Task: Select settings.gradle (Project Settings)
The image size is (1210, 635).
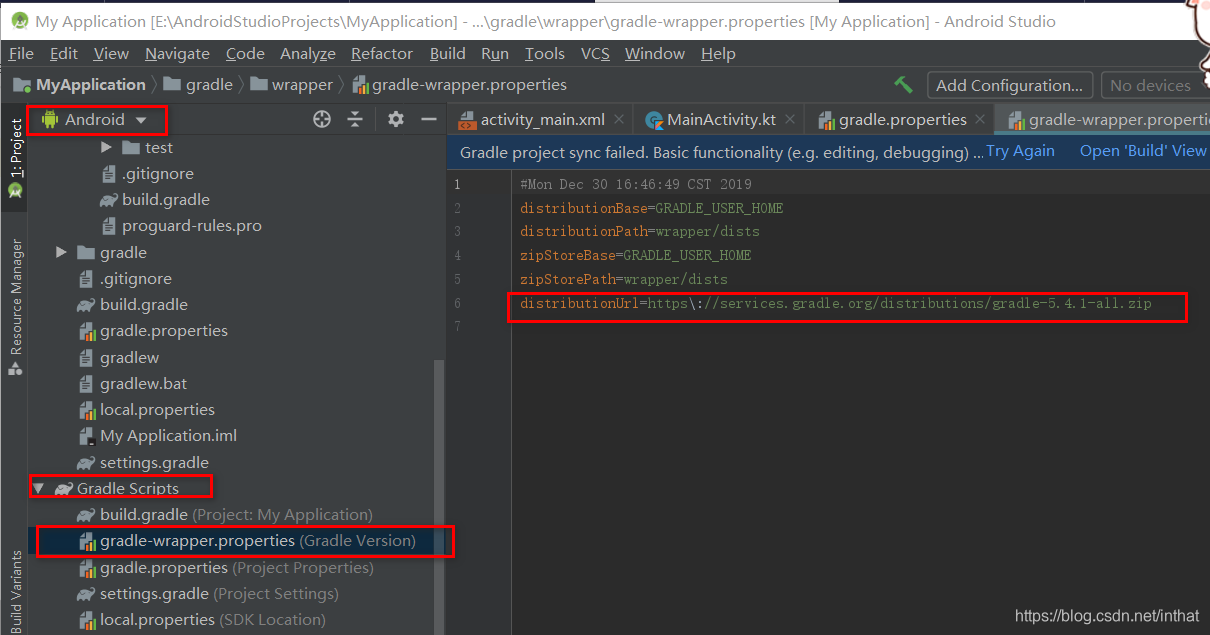Action: tap(208, 594)
